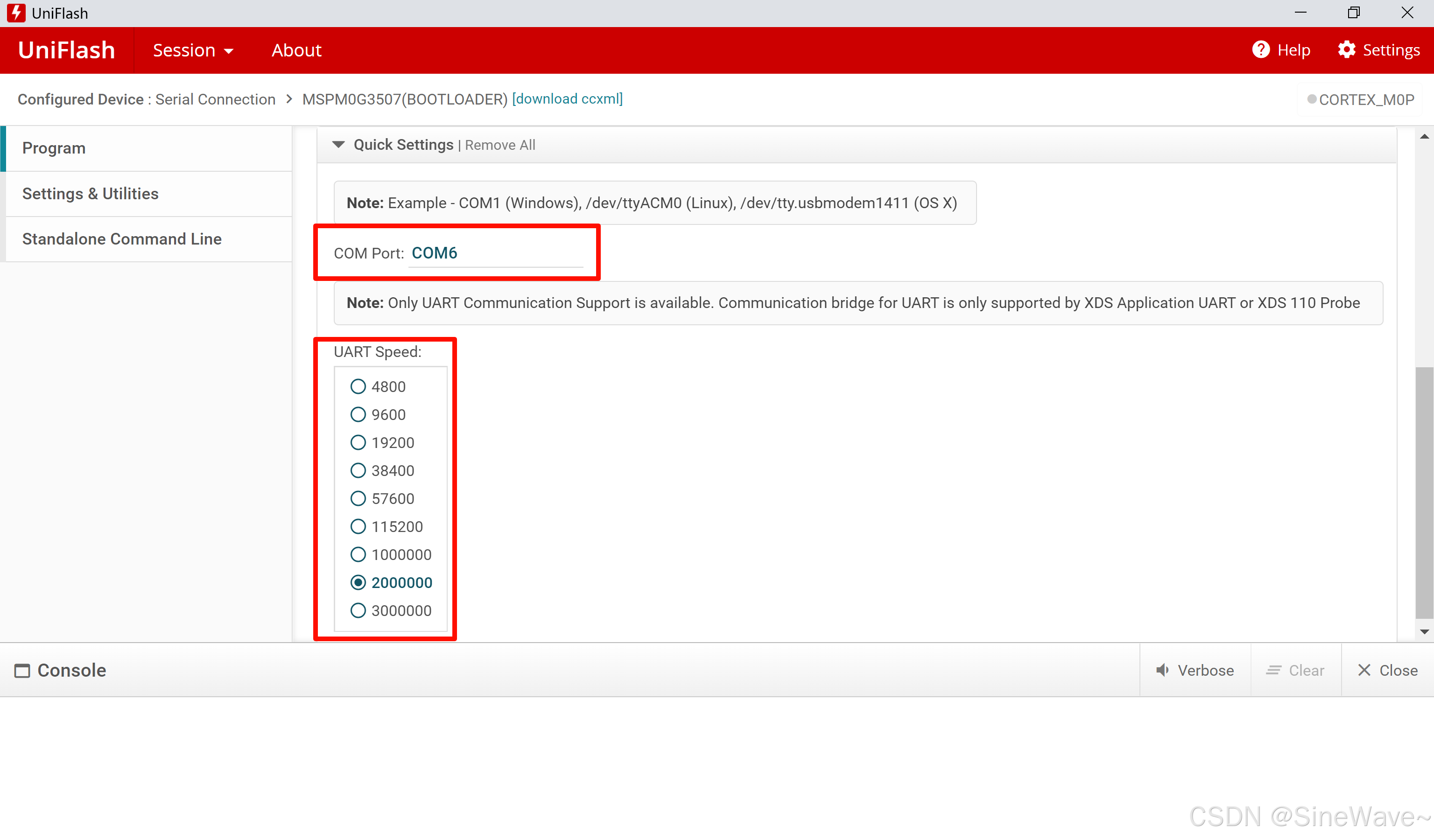Click the CORTEX_M0P status dot
The height and width of the screenshot is (840, 1434).
pos(1312,99)
